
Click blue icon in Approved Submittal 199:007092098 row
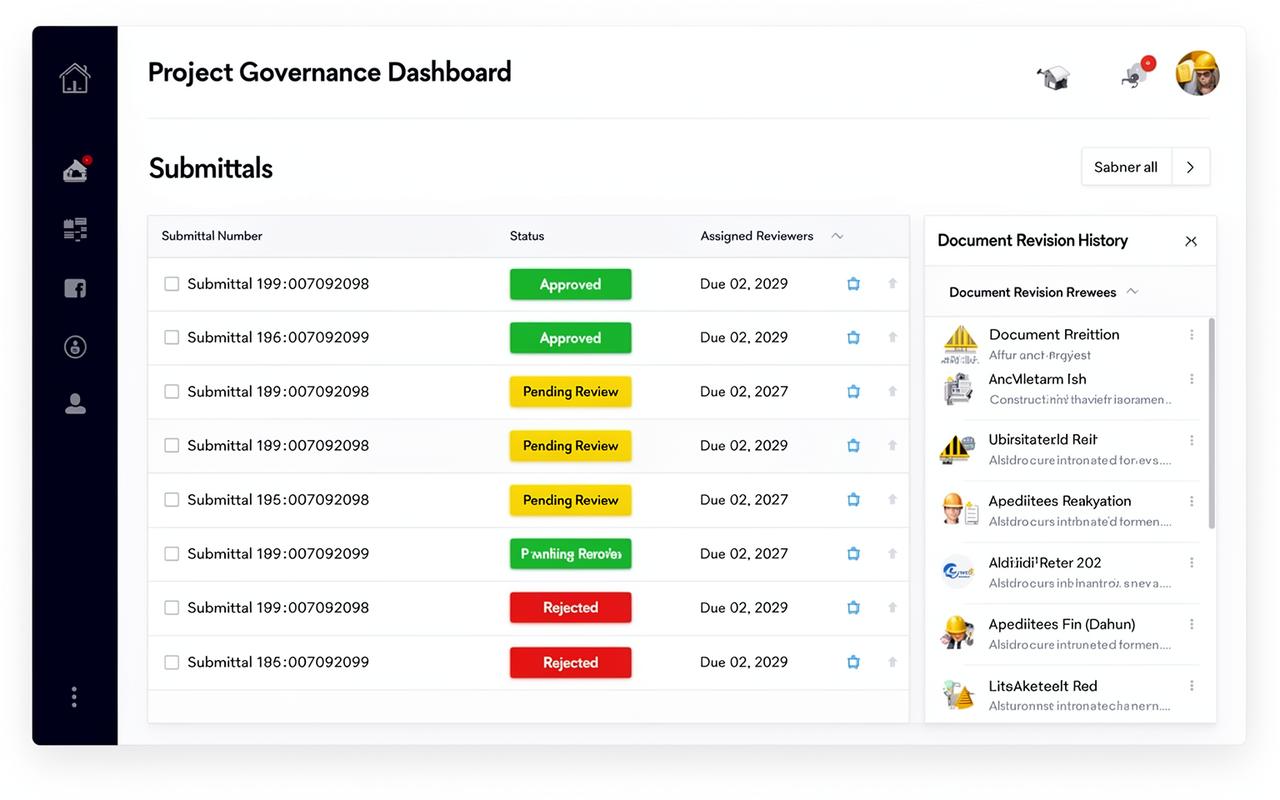click(x=853, y=284)
